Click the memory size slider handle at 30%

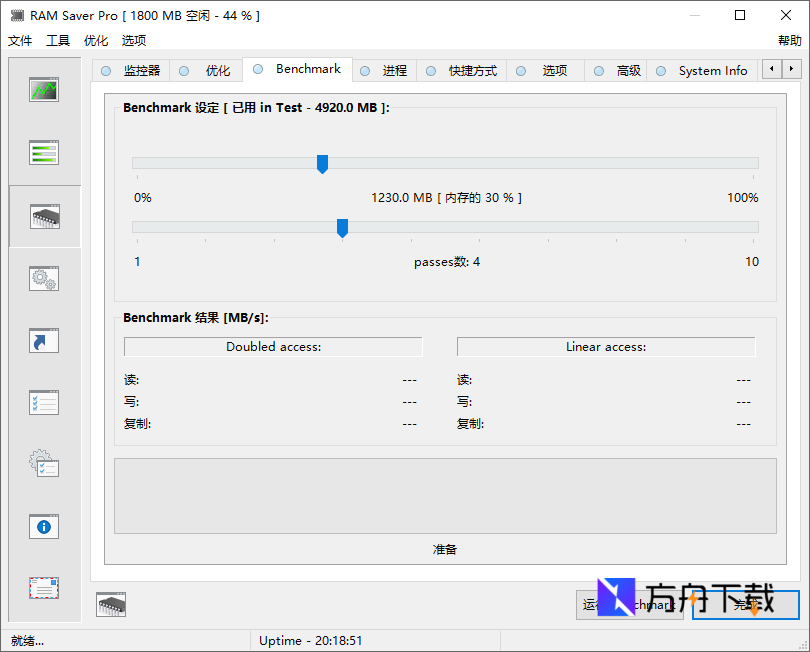coord(322,164)
